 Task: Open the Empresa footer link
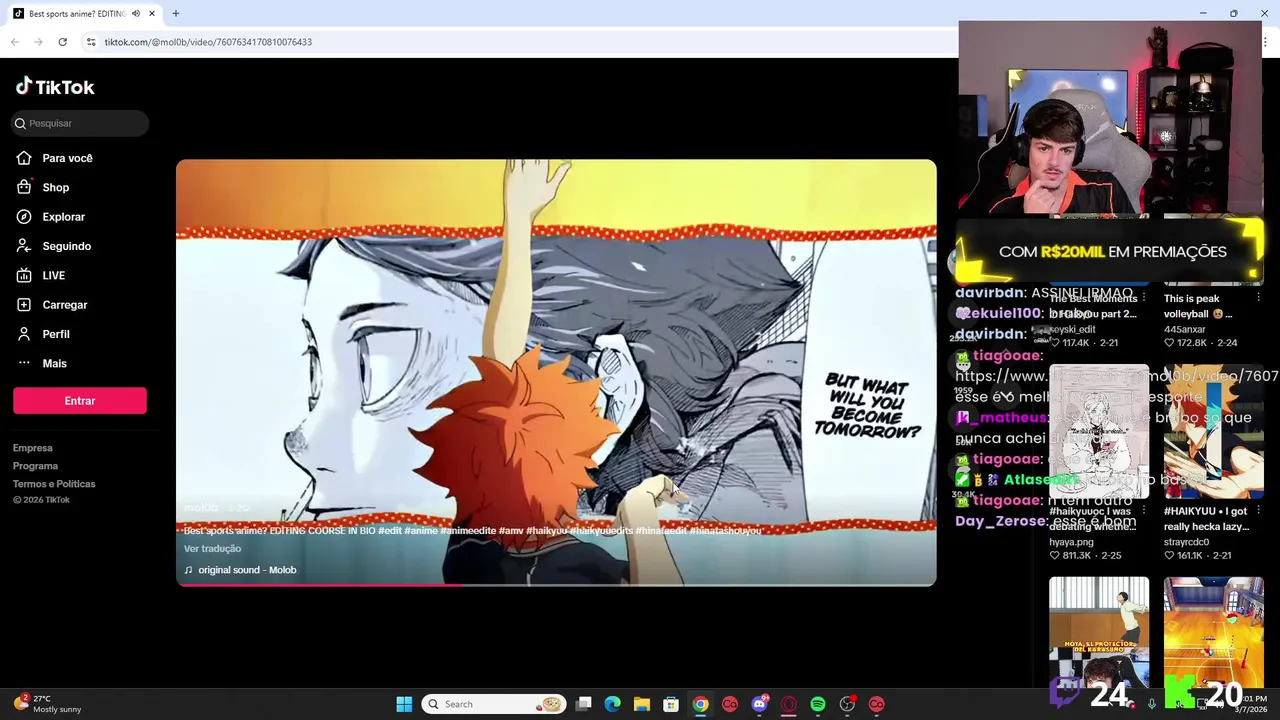[x=33, y=448]
